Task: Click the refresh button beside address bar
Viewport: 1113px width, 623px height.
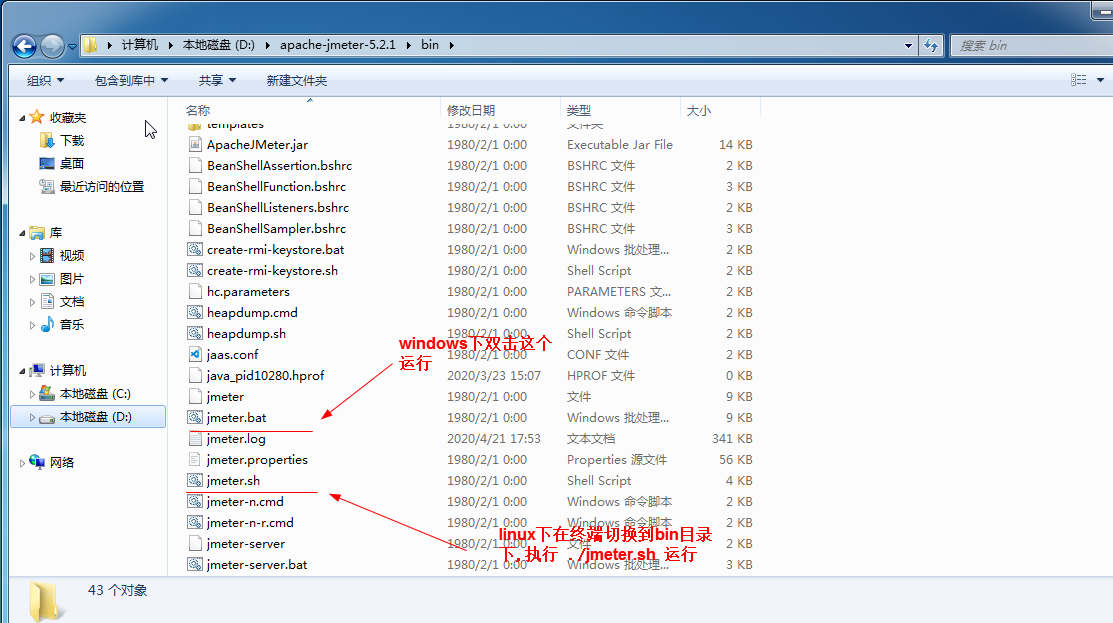Action: (x=931, y=45)
